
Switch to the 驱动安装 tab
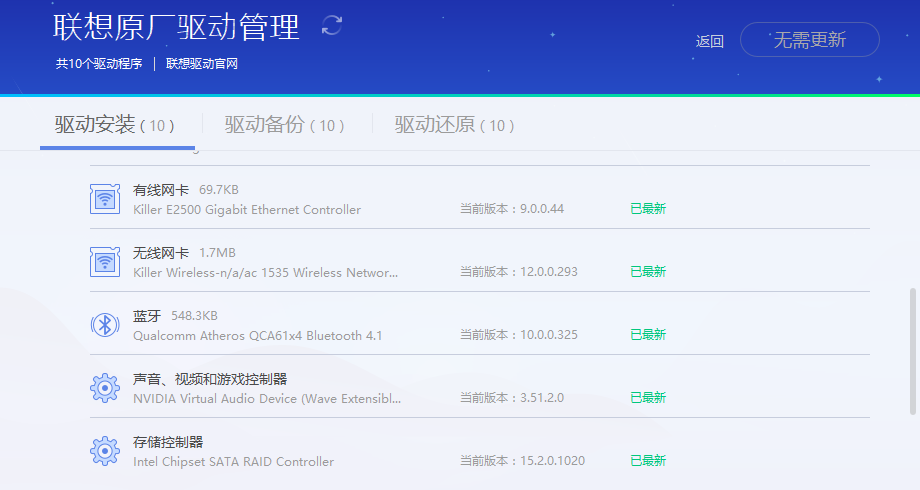tap(115, 125)
